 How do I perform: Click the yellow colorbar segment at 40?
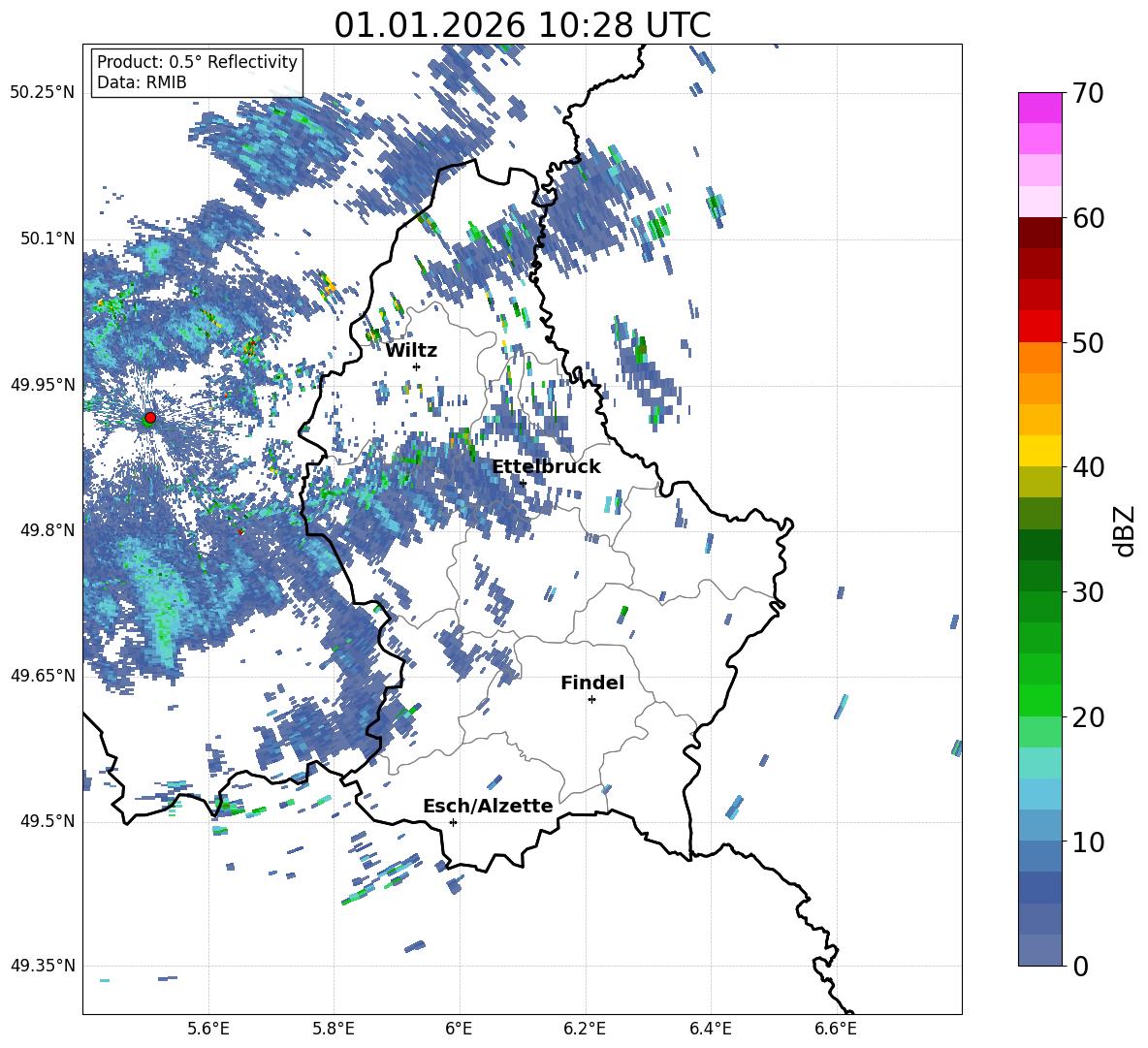click(x=1040, y=451)
